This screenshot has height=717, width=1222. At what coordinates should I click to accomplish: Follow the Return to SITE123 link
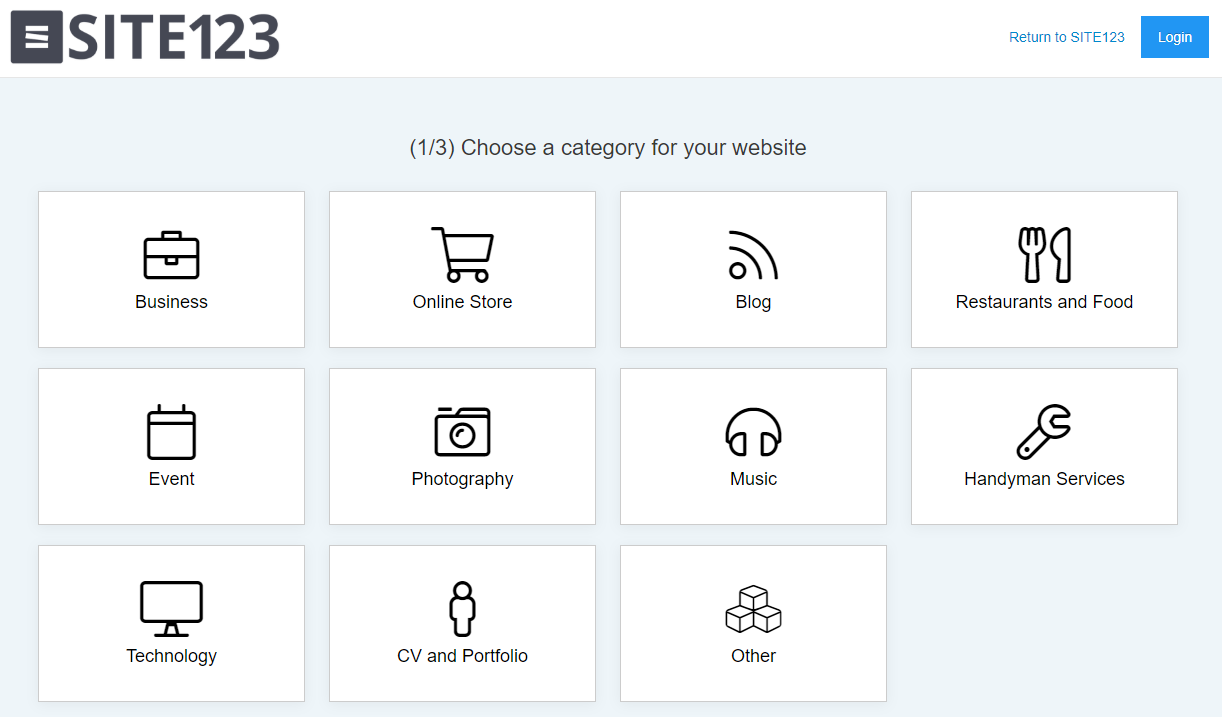coord(1066,37)
